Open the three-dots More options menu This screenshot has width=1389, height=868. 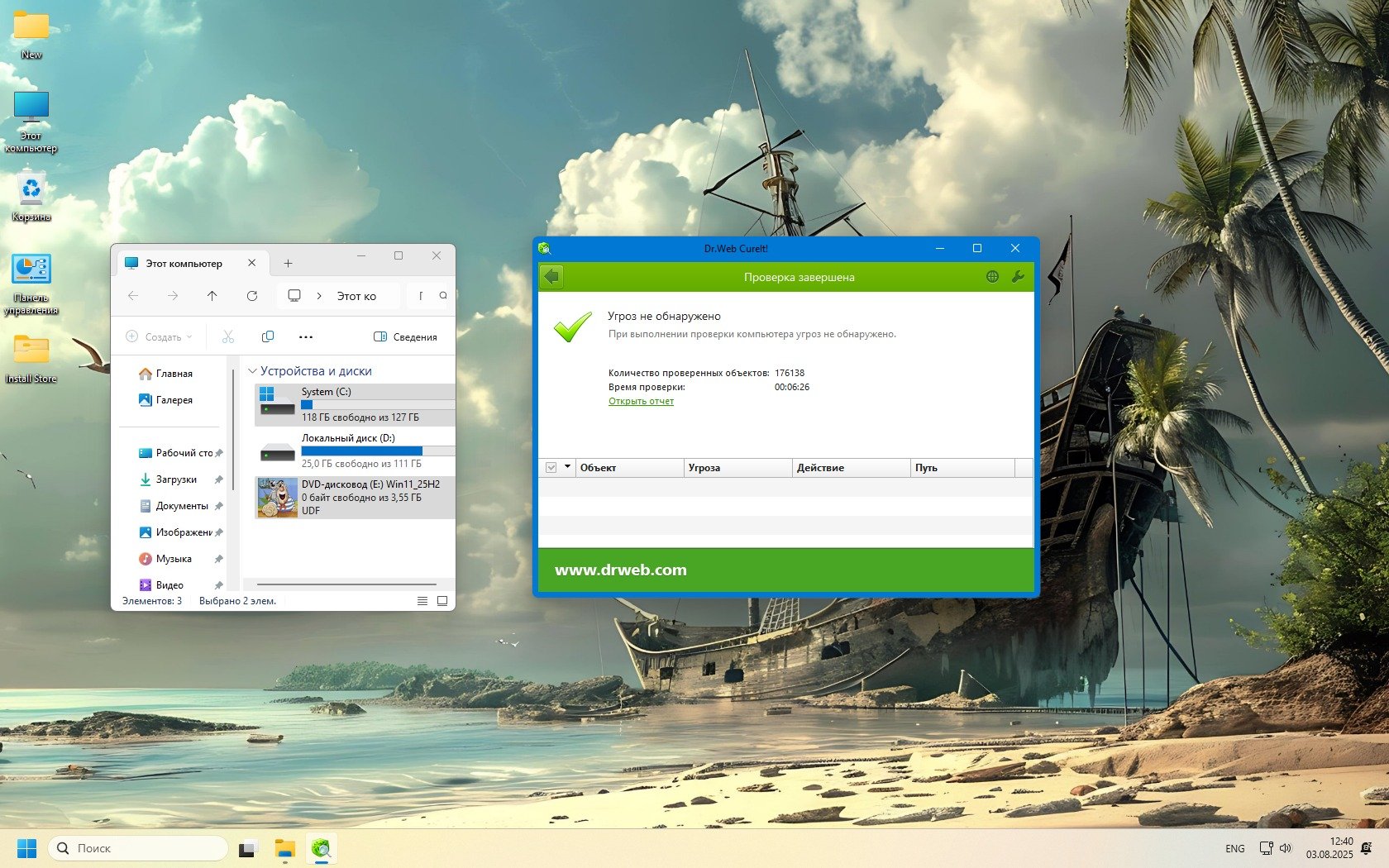(x=306, y=336)
